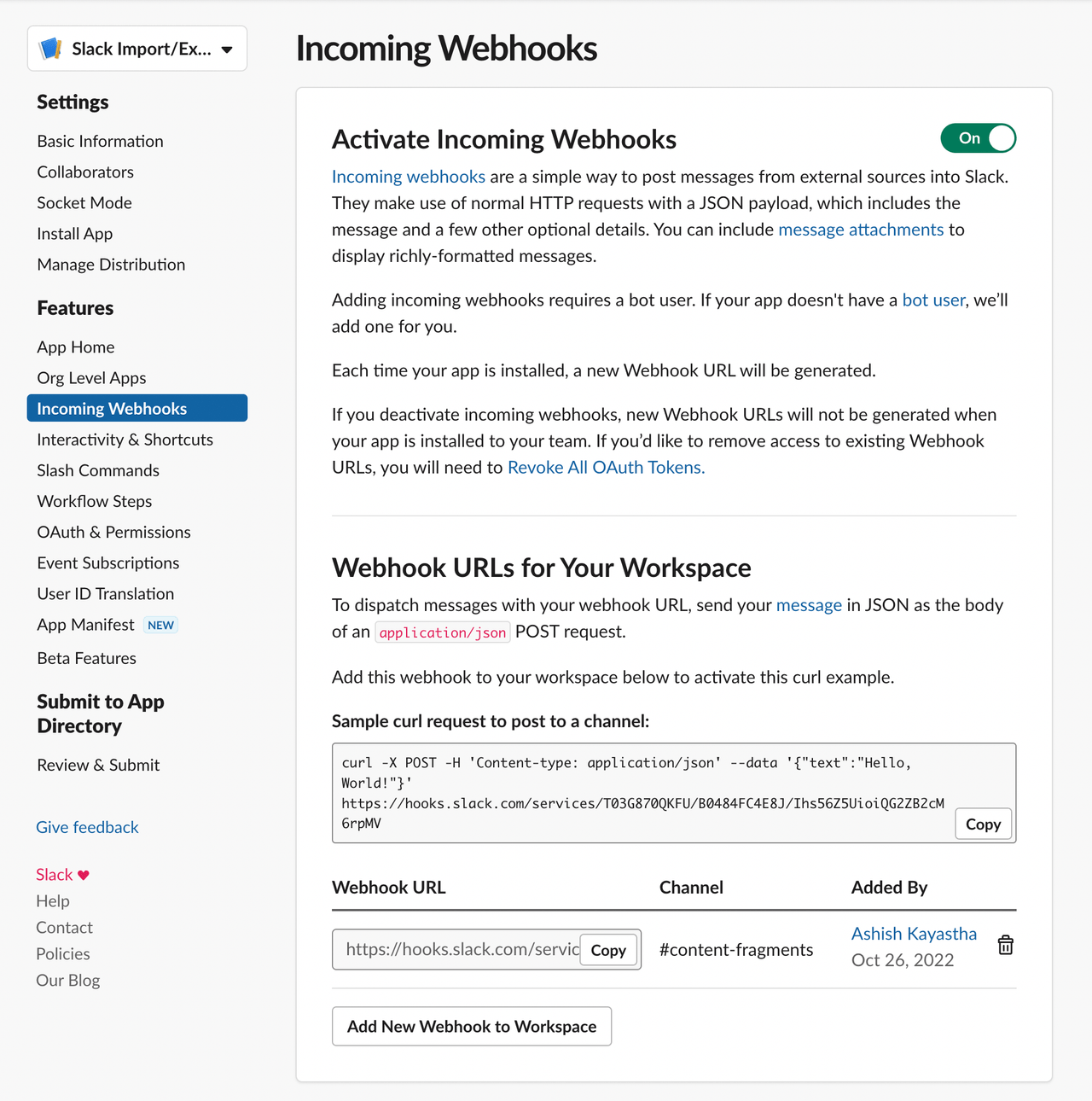
Task: Click the Slack Import/Export app icon
Action: pos(51,49)
